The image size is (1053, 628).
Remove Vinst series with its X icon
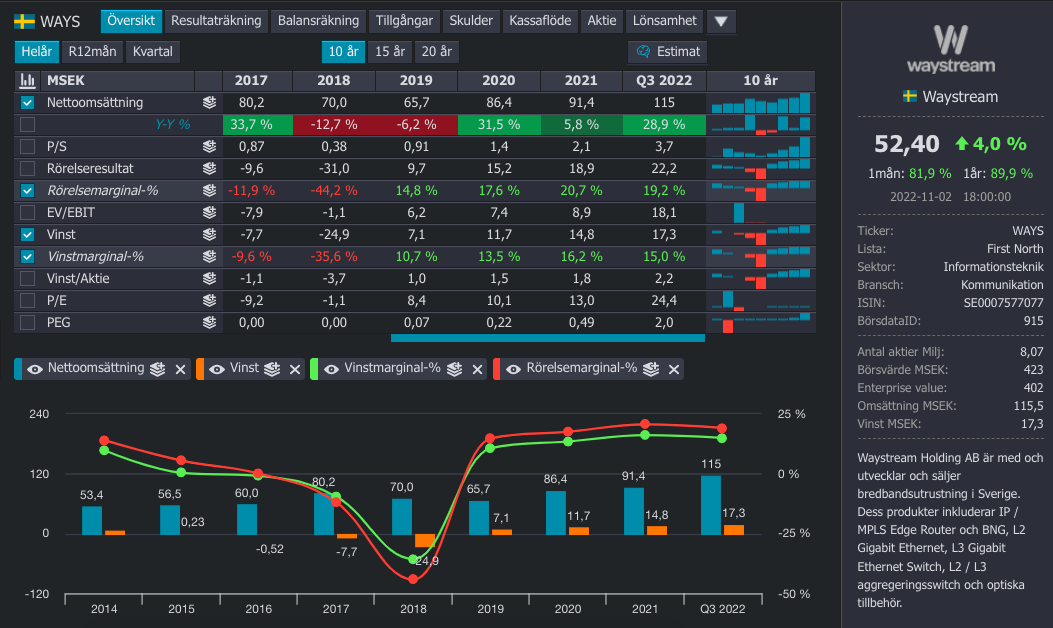point(295,369)
